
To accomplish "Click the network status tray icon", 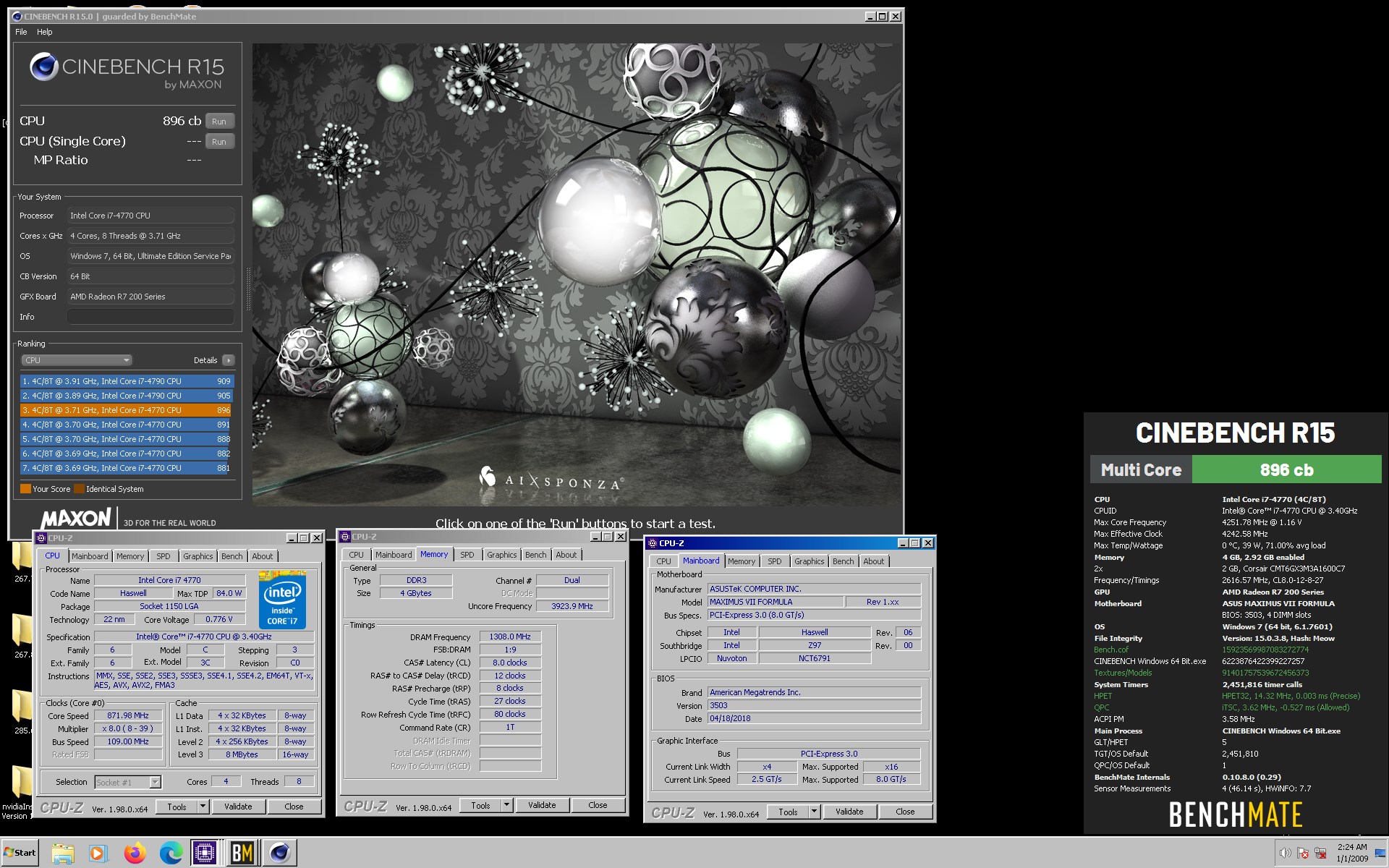I will tap(1320, 853).
